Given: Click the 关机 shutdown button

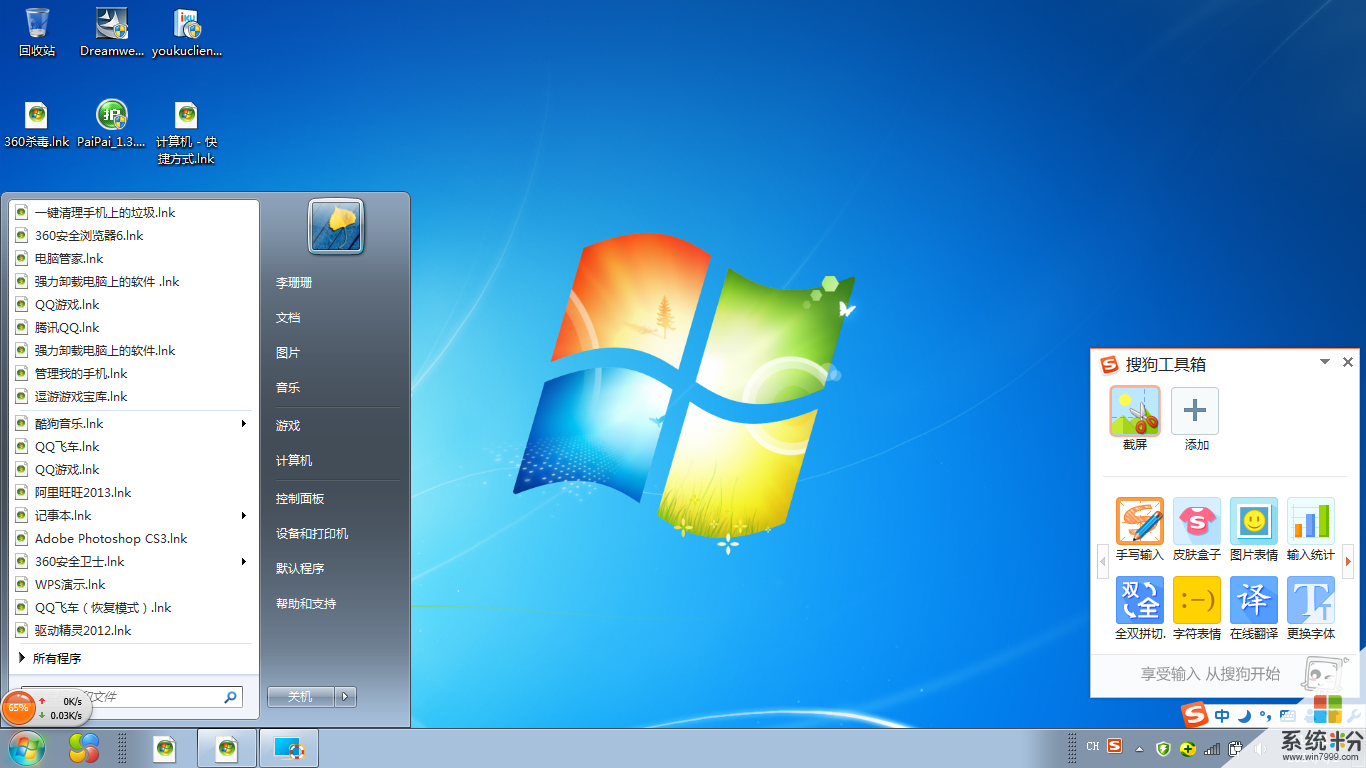Looking at the screenshot, I should pos(301,697).
